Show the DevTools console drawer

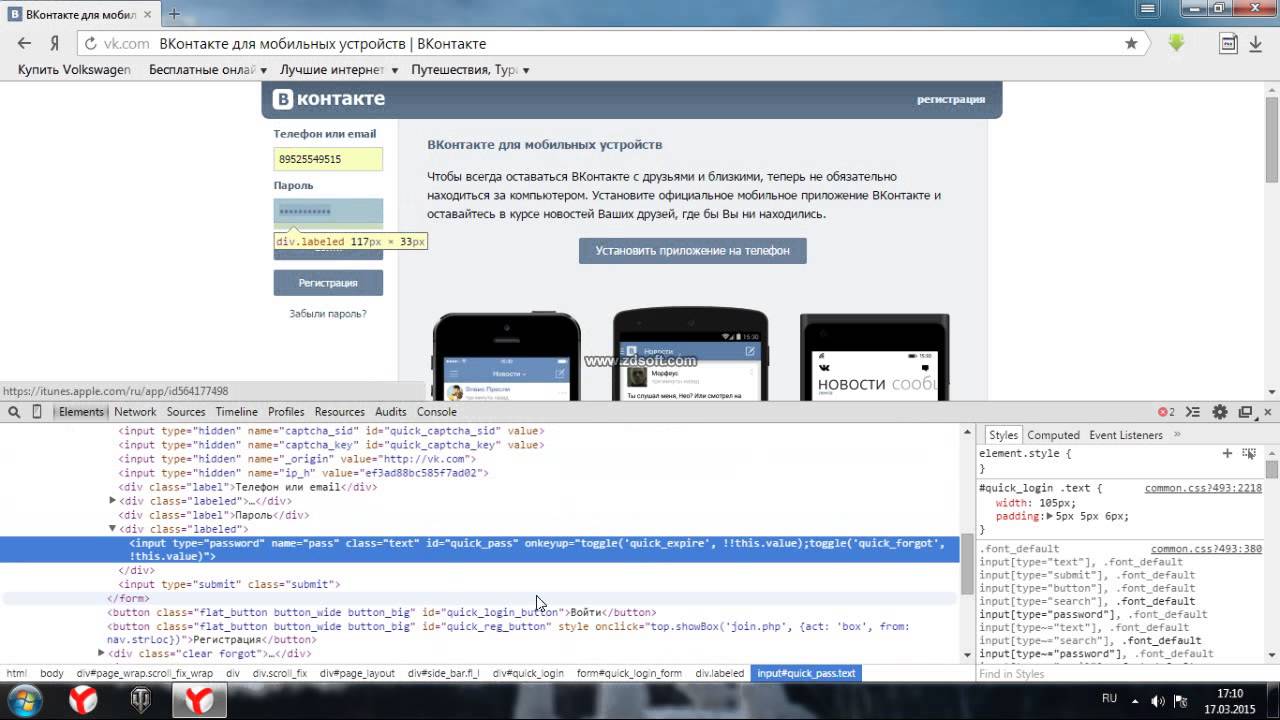click(1193, 412)
